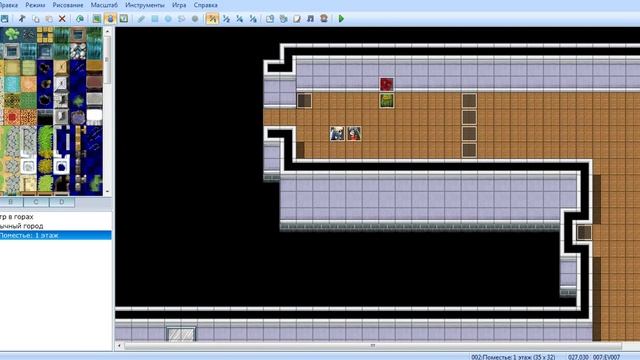
Task: Click the green Undo icon
Action: pyautogui.click(x=80, y=19)
